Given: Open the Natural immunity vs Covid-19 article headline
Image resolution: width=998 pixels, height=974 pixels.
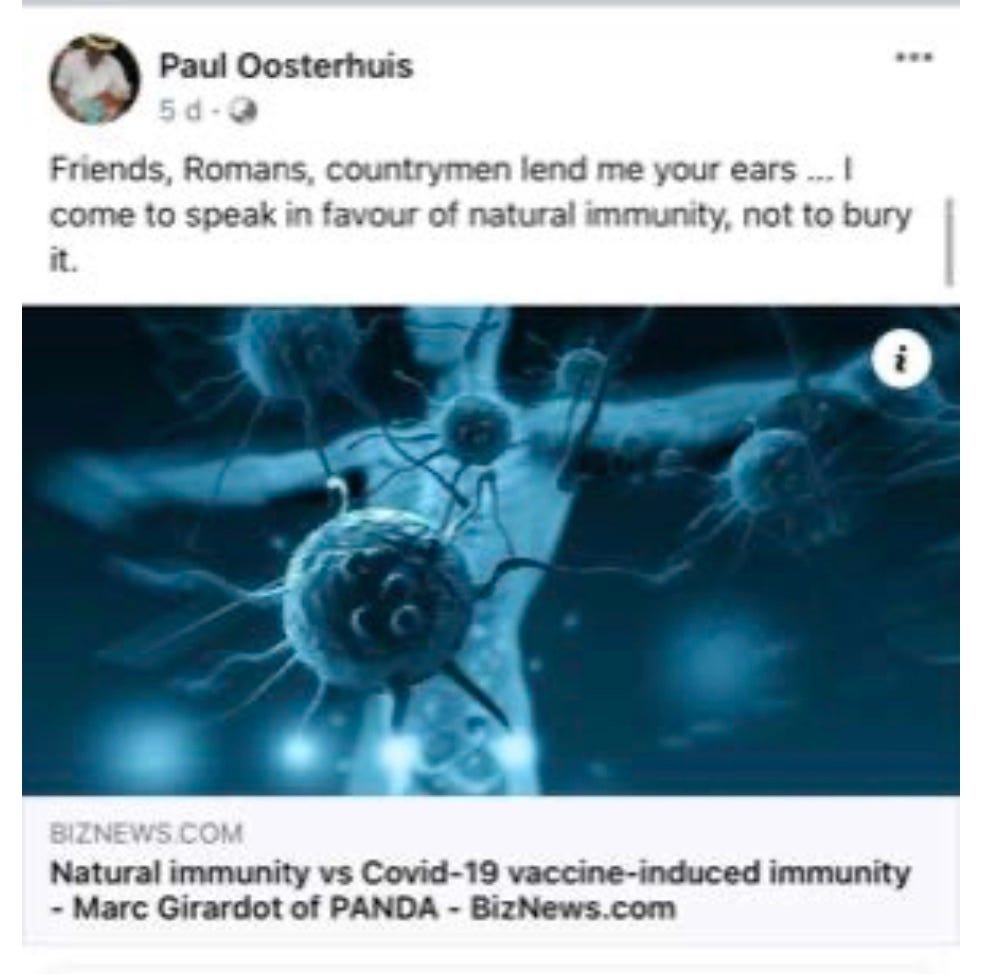Looking at the screenshot, I should point(481,891).
